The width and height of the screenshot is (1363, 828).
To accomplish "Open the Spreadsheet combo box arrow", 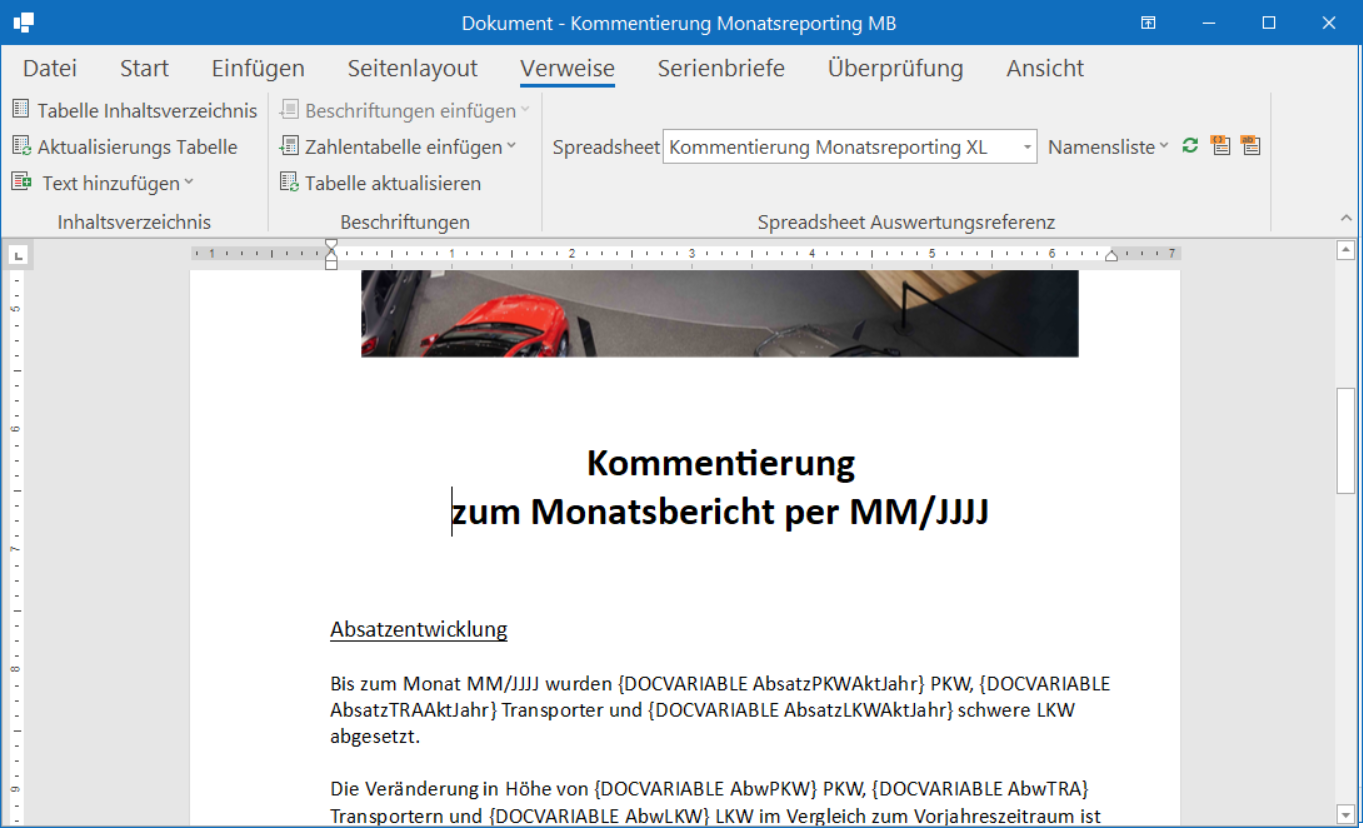I will 1027,148.
